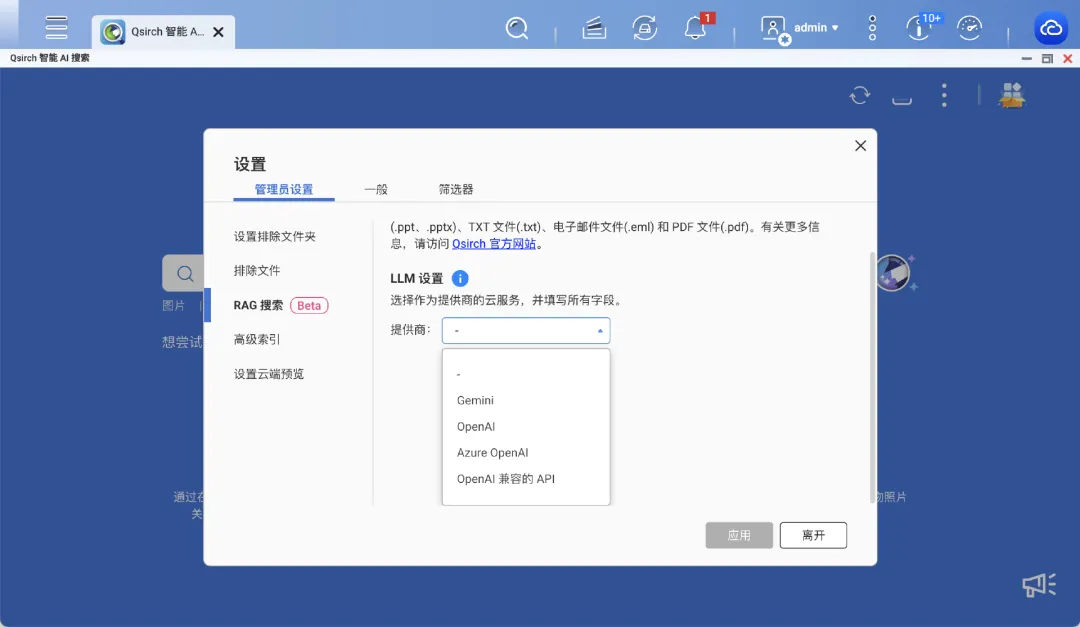Select 高级索引 in the settings sidebar
1080x627 pixels.
(x=257, y=339)
